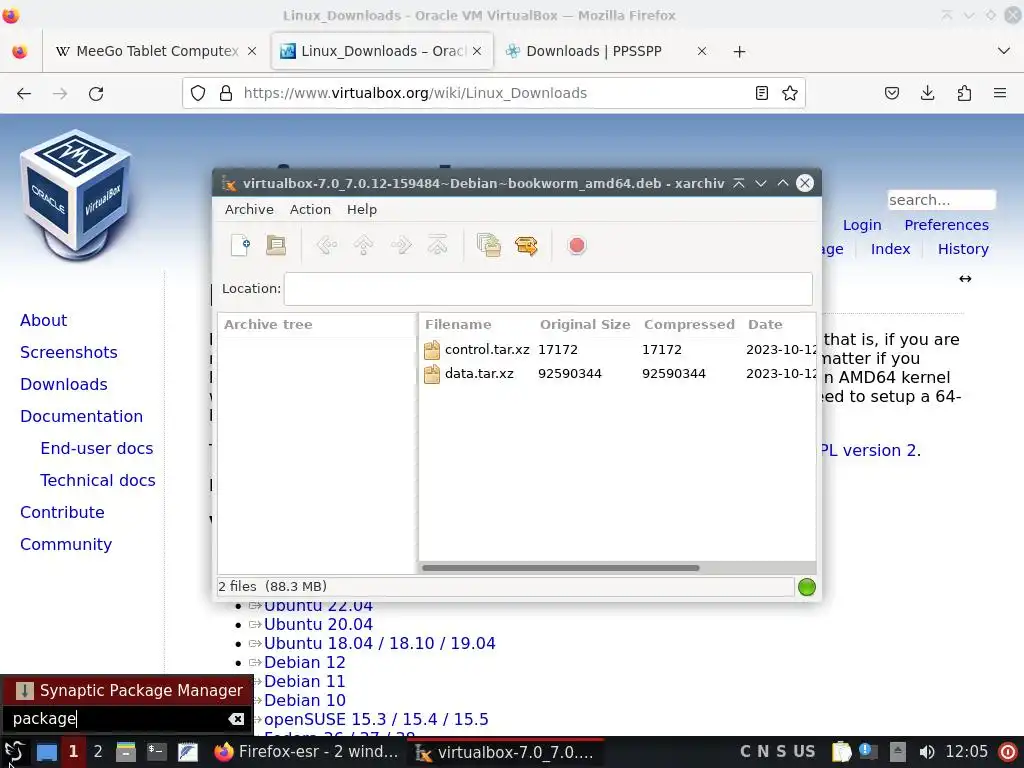This screenshot has width=1024, height=768.
Task: Click the Extract files icon in xarchiver
Action: pyautogui.click(x=526, y=246)
